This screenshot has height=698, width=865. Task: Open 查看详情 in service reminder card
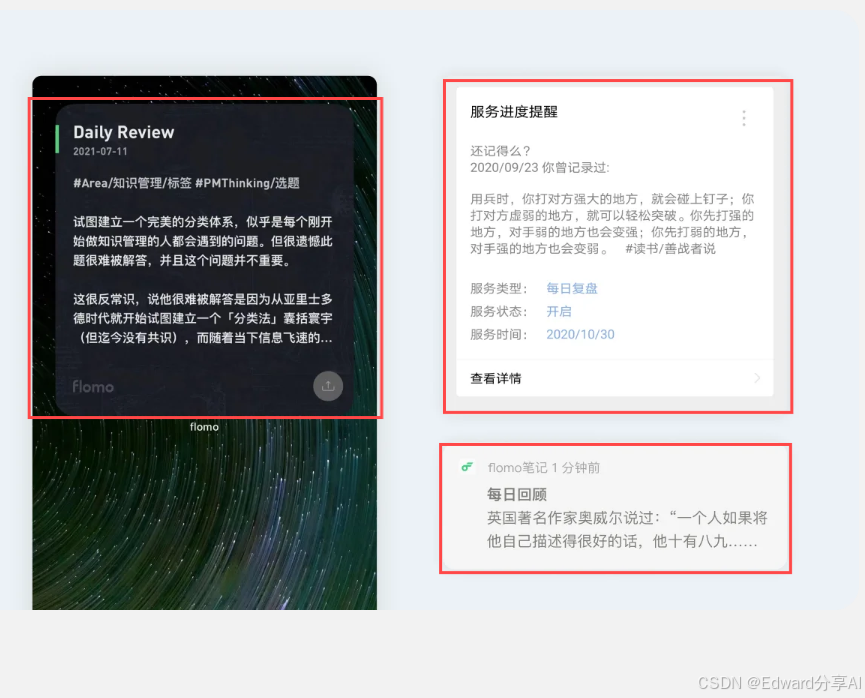click(615, 378)
